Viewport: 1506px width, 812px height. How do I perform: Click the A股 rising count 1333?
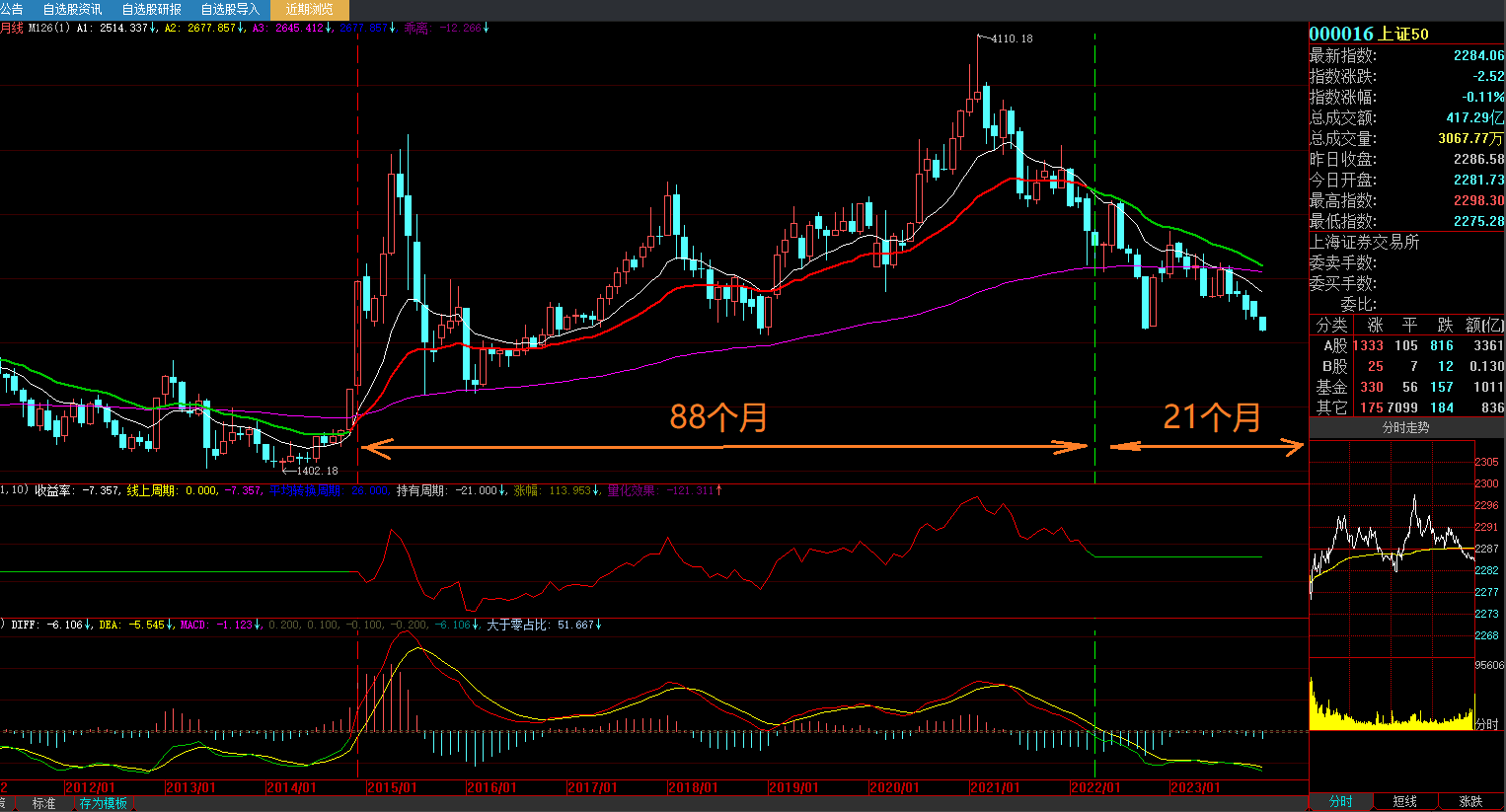coord(1368,345)
